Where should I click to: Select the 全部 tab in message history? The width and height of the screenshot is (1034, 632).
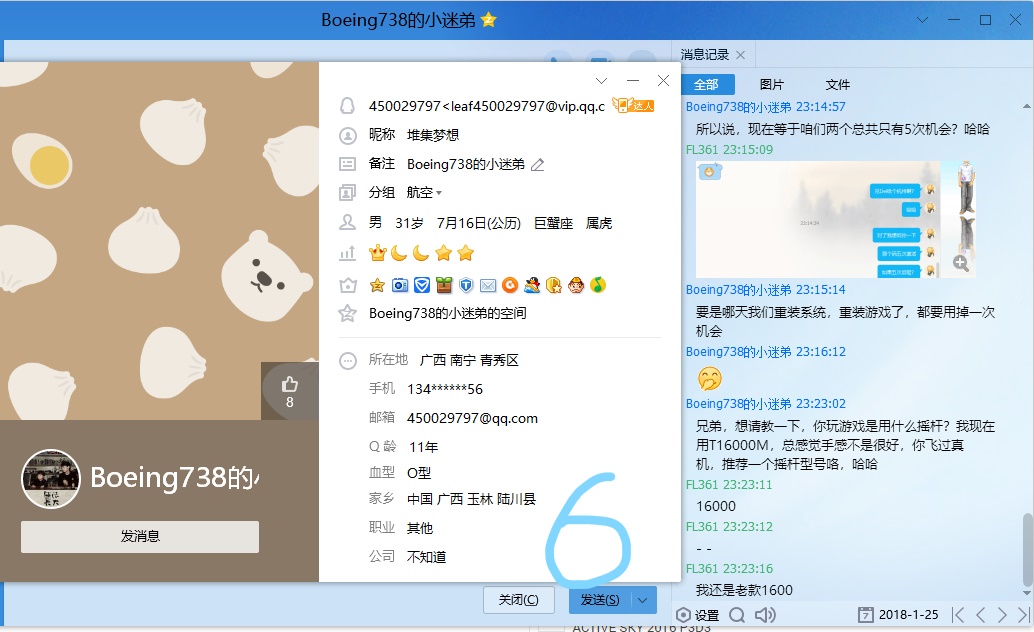pyautogui.click(x=707, y=85)
